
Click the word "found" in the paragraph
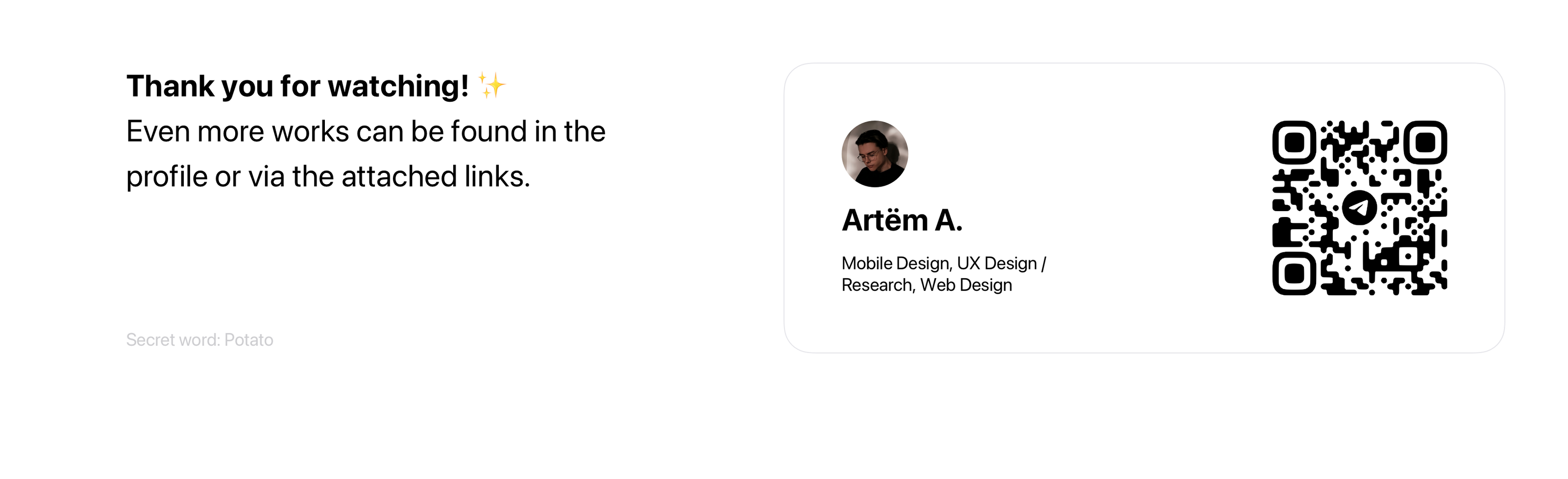(x=488, y=131)
